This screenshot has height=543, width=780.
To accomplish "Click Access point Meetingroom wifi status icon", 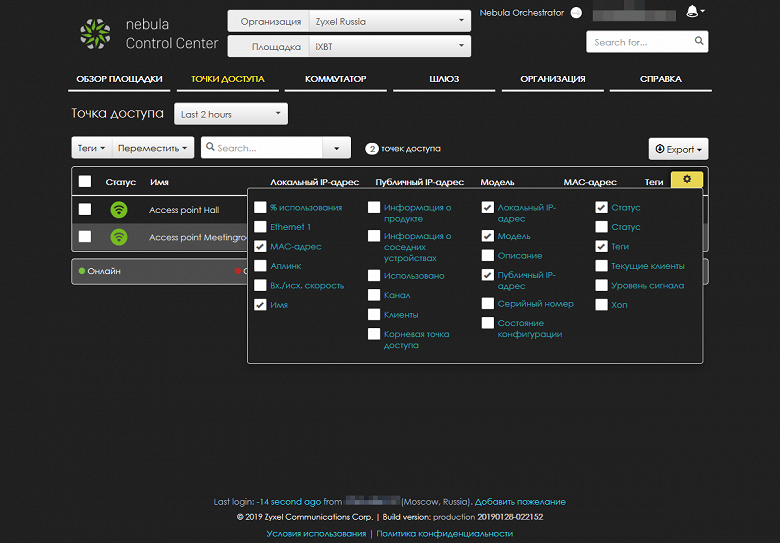I will click(119, 237).
